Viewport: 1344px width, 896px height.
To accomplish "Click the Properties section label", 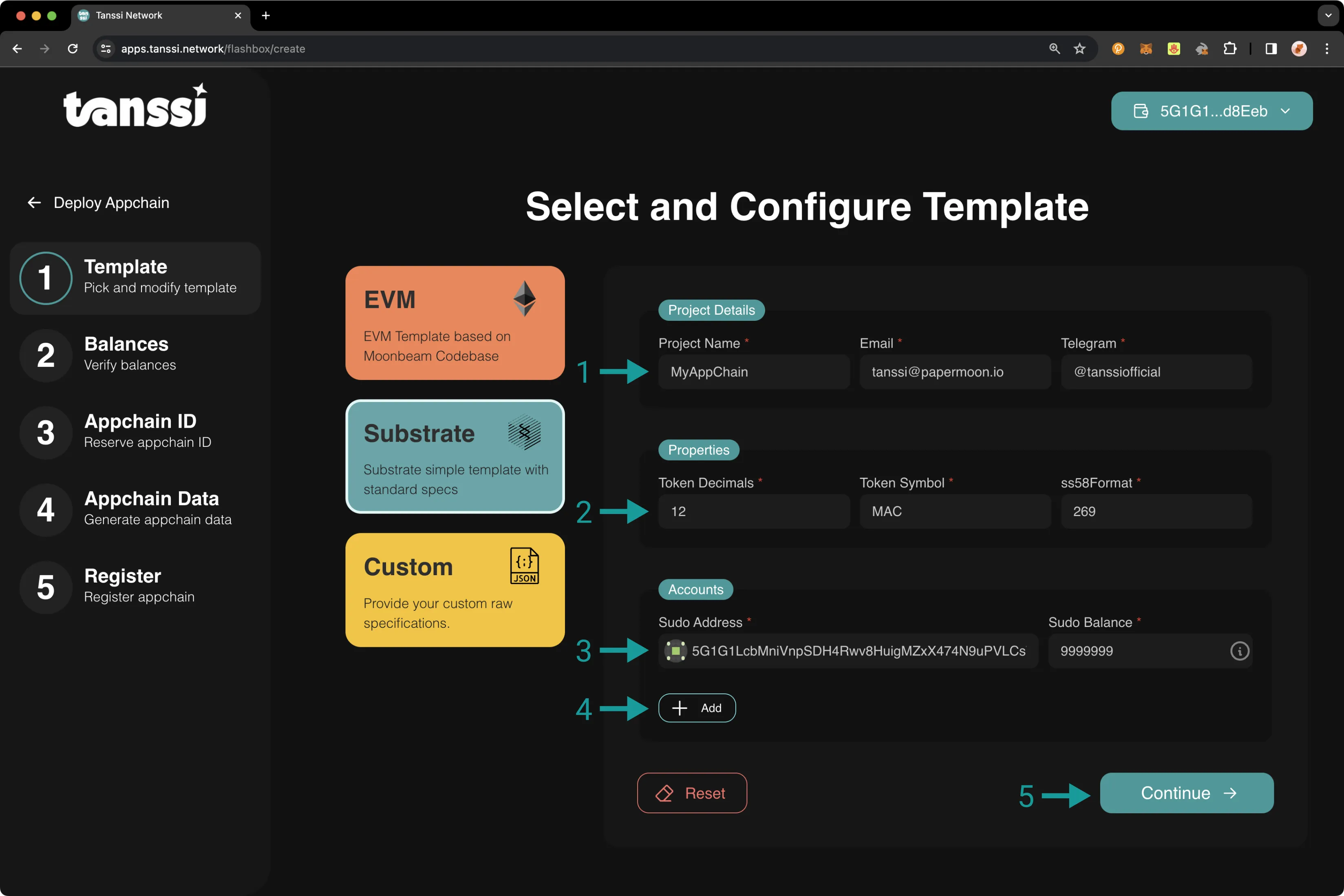I will pos(699,450).
